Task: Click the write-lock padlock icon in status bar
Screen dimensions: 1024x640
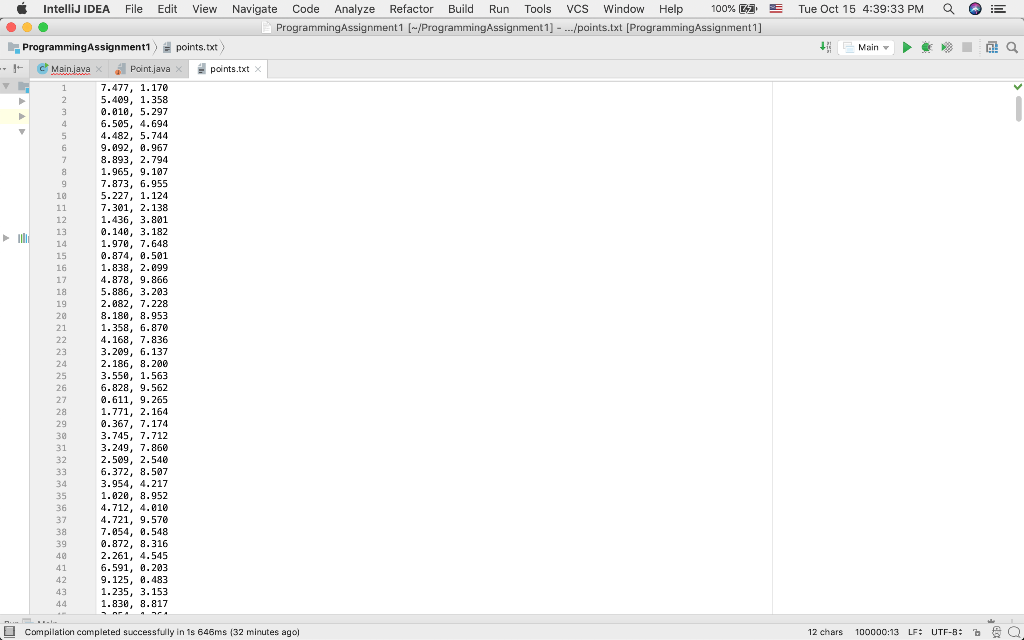Action: pos(977,632)
